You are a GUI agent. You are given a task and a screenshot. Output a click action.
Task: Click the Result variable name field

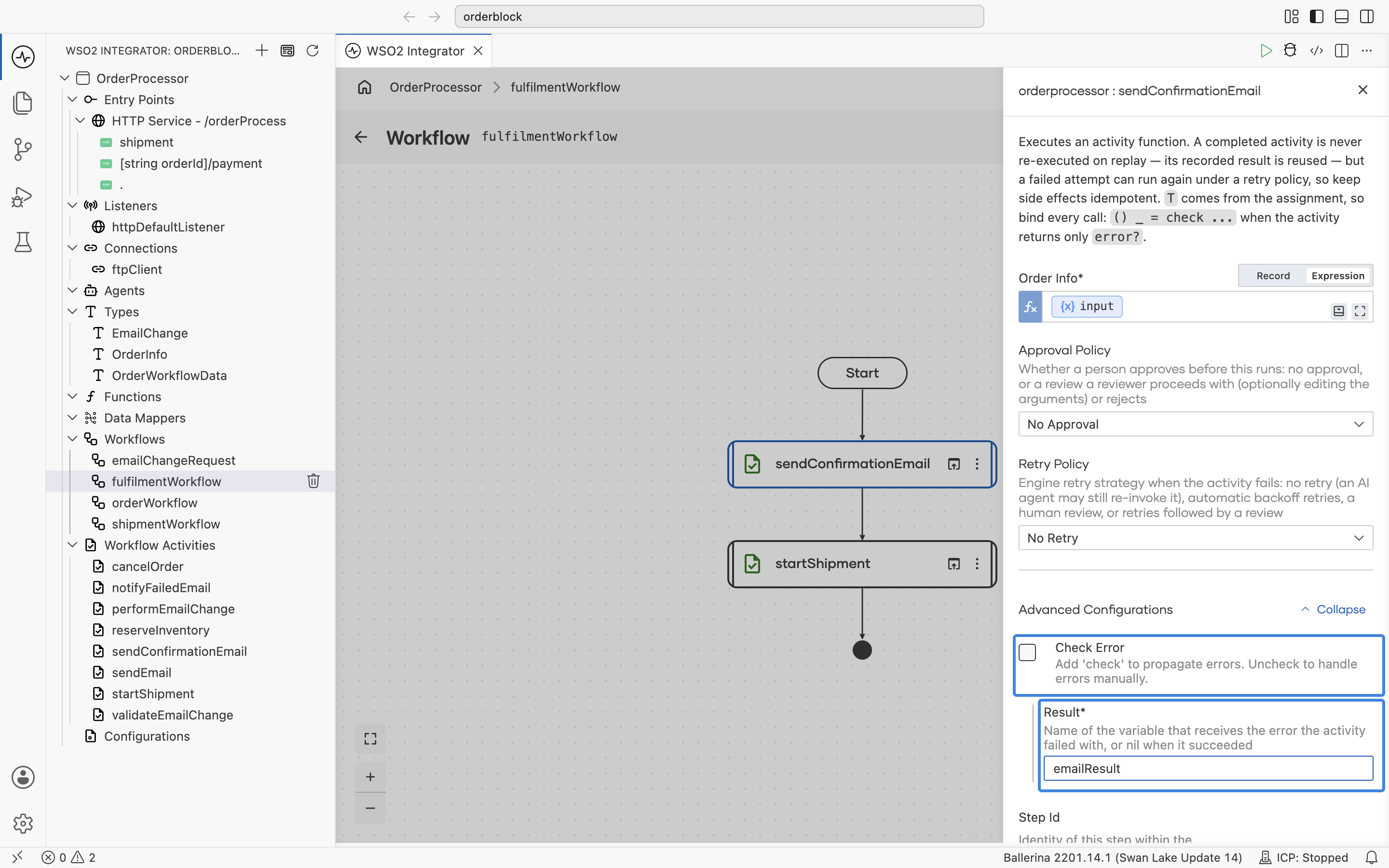(x=1208, y=769)
